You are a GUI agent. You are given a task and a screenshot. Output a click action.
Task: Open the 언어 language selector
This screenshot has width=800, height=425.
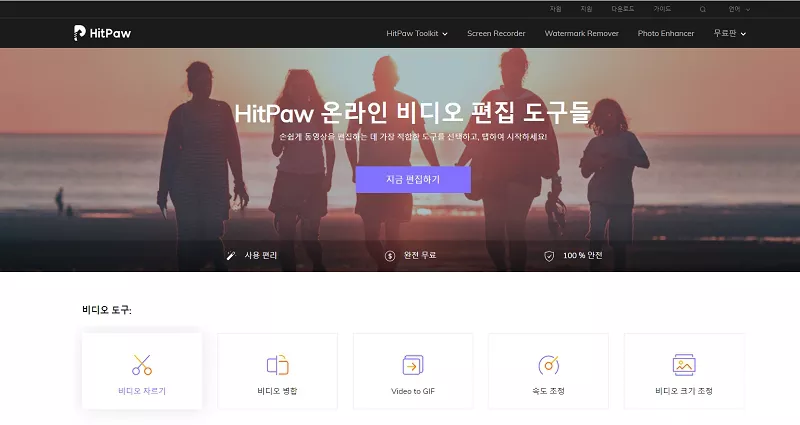[737, 9]
